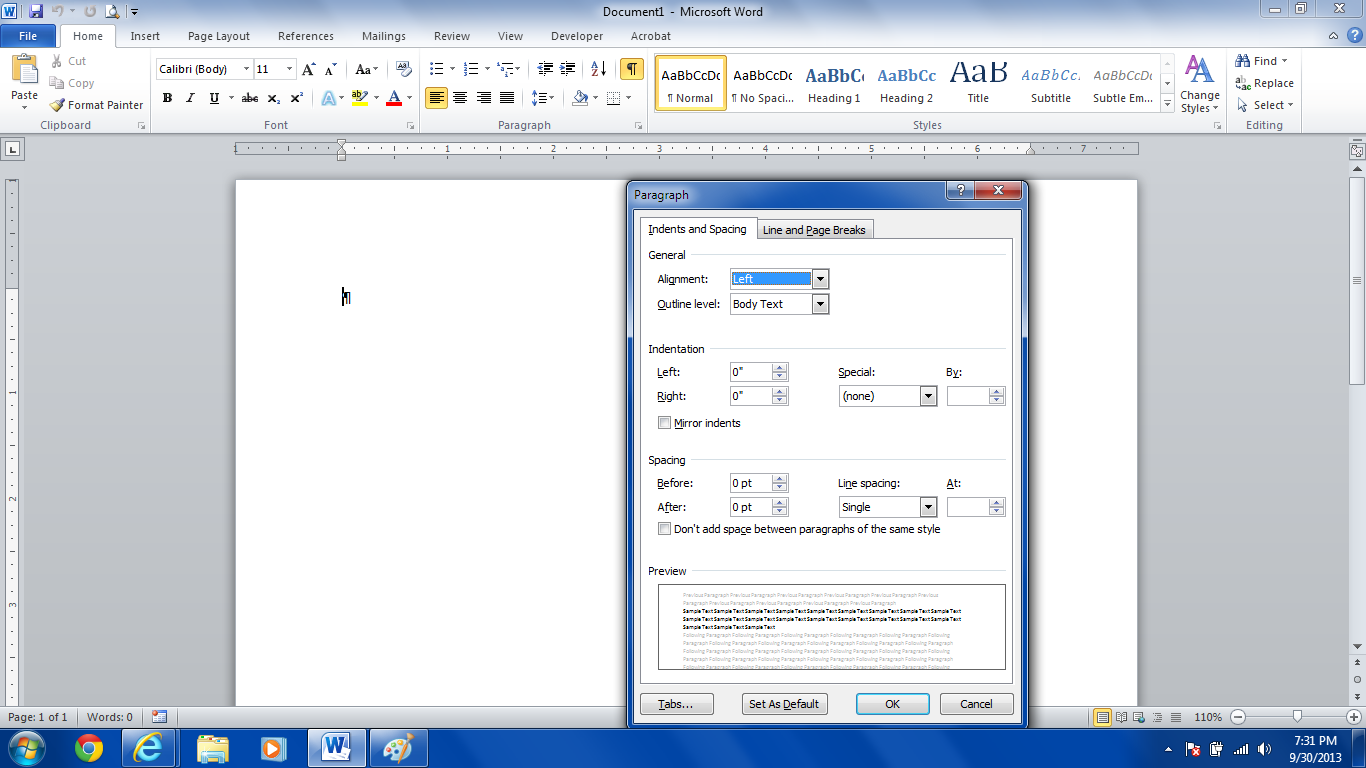Toggle the Normal style in gallery
This screenshot has height=768, width=1366.
pyautogui.click(x=690, y=83)
